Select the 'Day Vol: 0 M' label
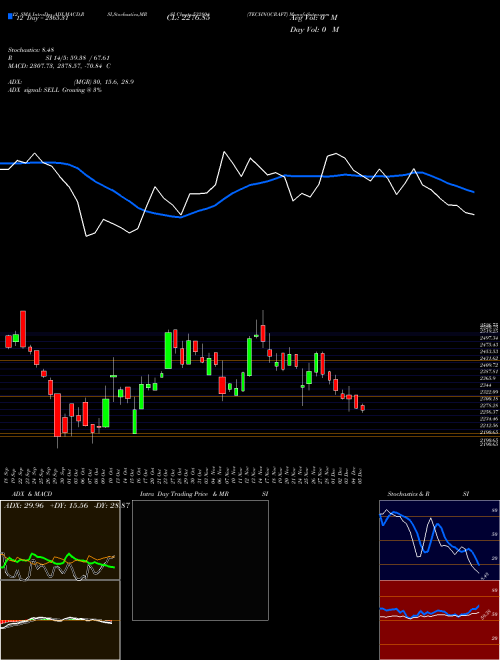Screen dimensions: 500x660 pos(314,29)
